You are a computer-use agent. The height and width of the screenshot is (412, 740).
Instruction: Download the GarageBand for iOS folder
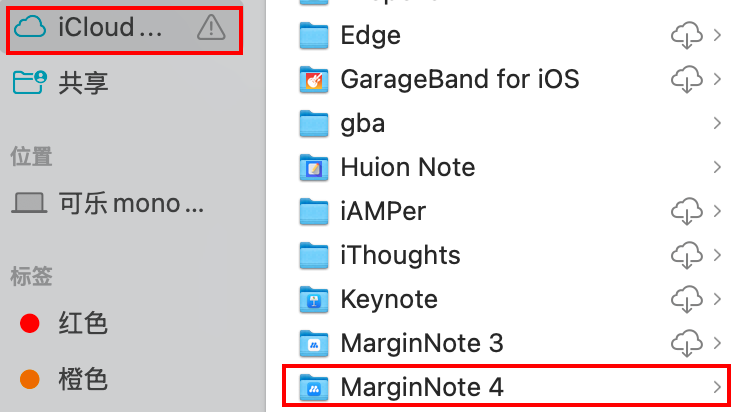687,79
